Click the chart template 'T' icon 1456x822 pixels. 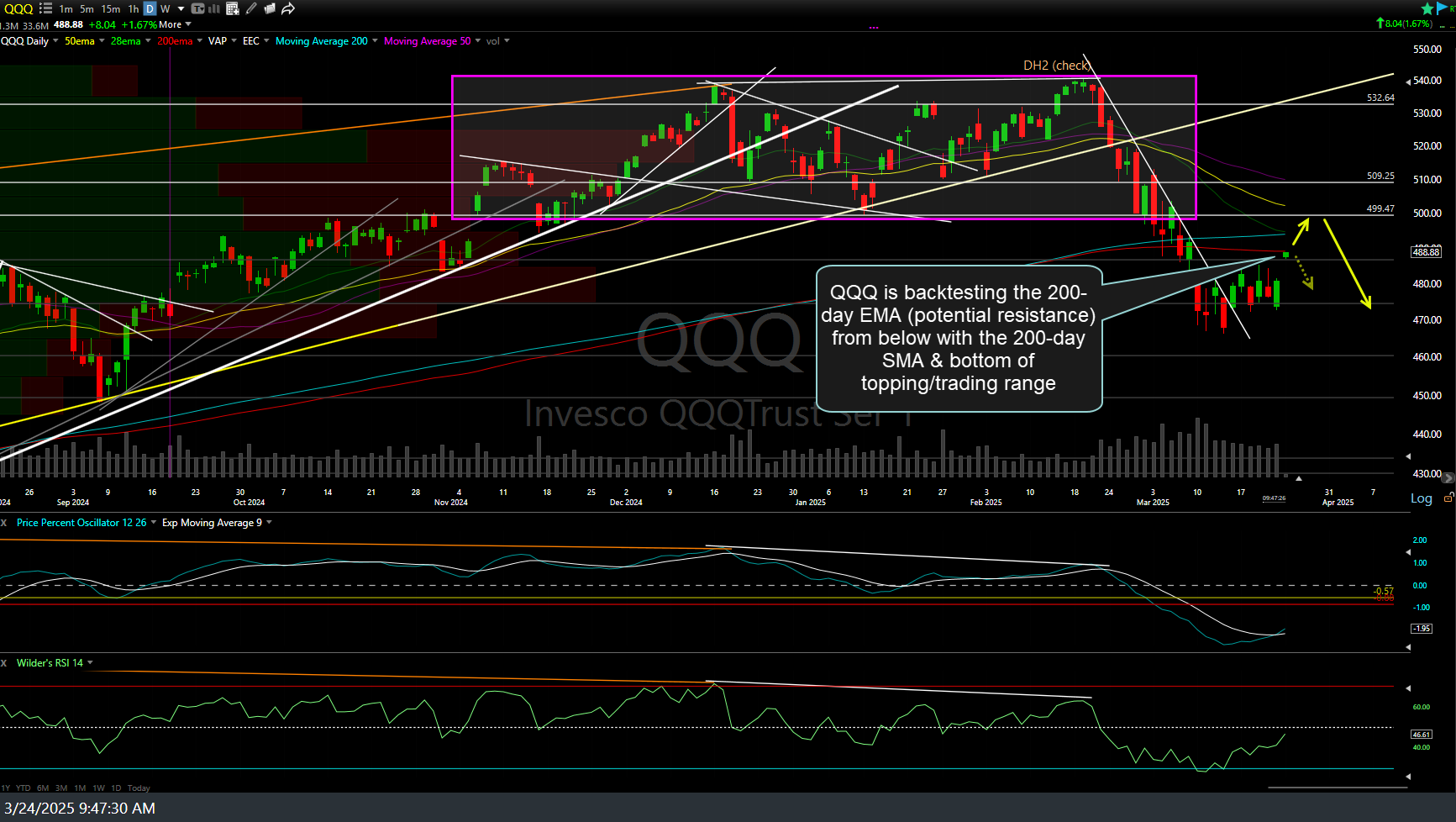point(197,8)
